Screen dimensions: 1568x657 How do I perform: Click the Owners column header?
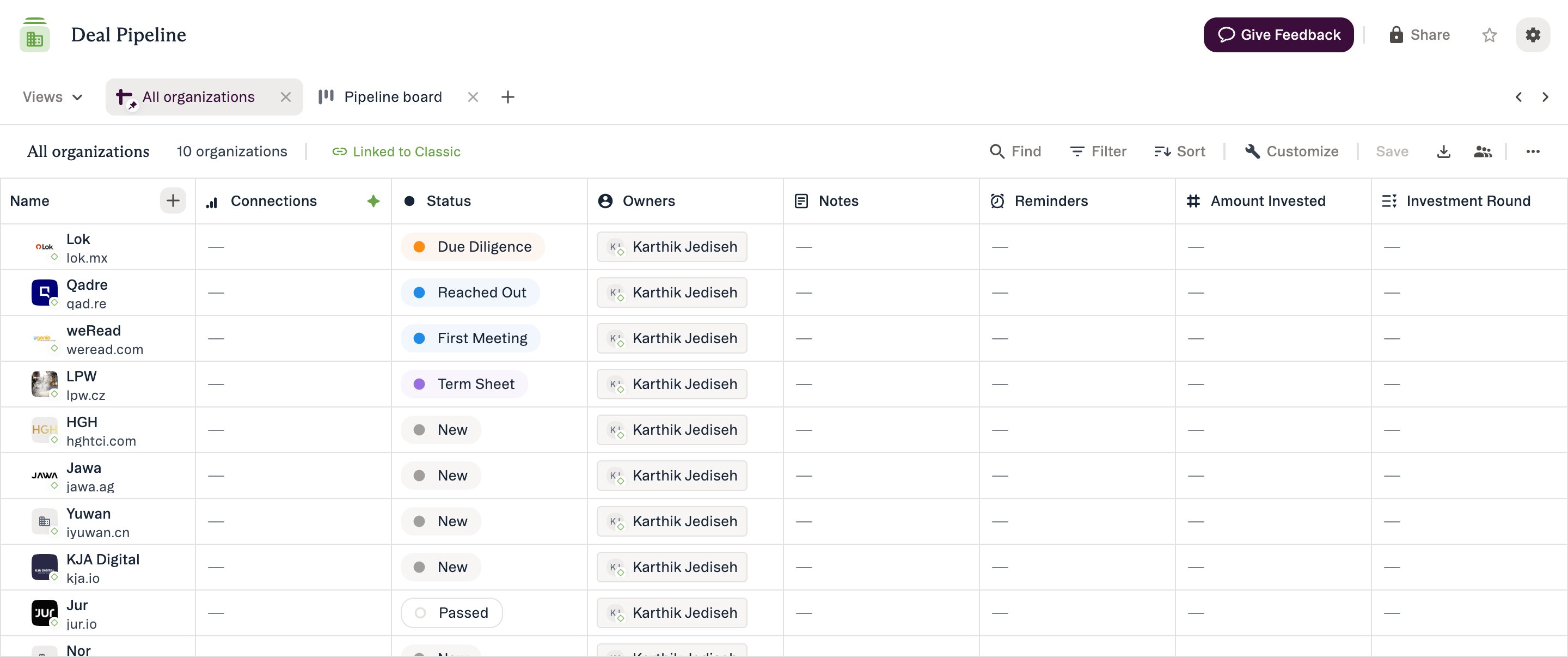pyautogui.click(x=685, y=201)
